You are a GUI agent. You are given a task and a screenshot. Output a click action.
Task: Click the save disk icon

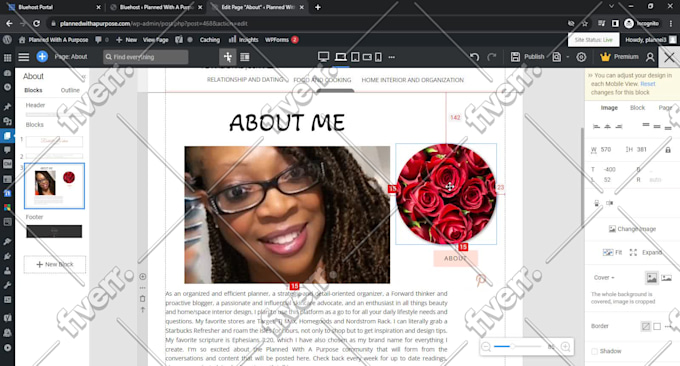515,57
